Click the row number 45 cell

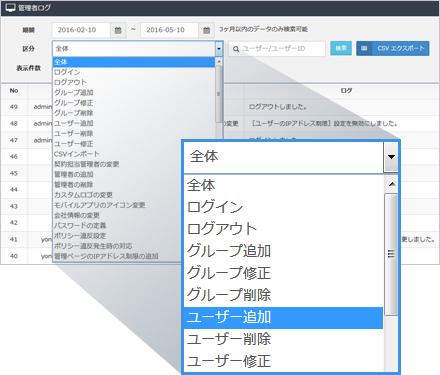14,173
